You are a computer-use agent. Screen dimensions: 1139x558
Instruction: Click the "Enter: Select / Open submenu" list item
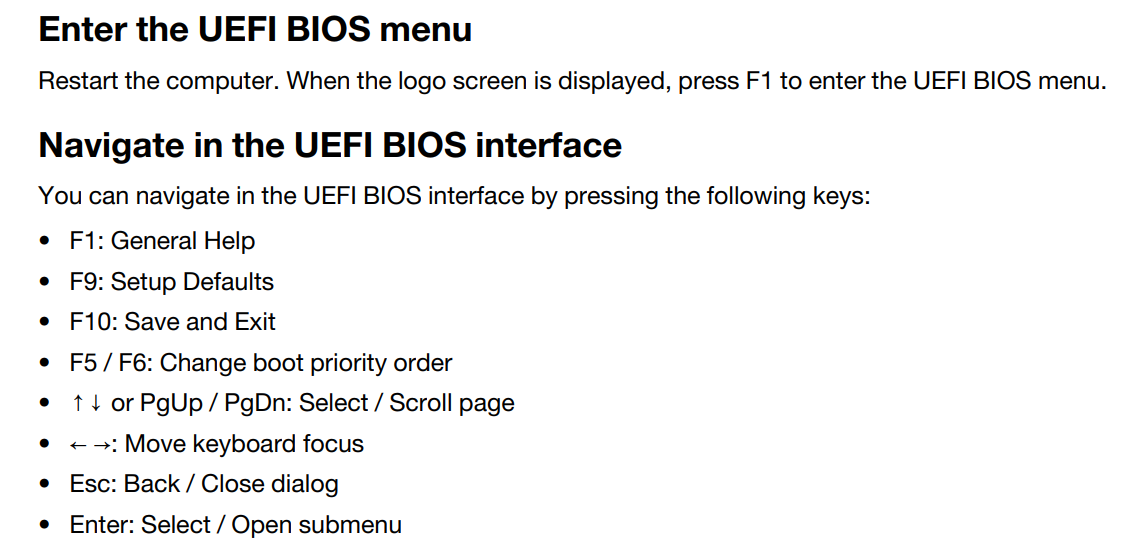coord(235,525)
